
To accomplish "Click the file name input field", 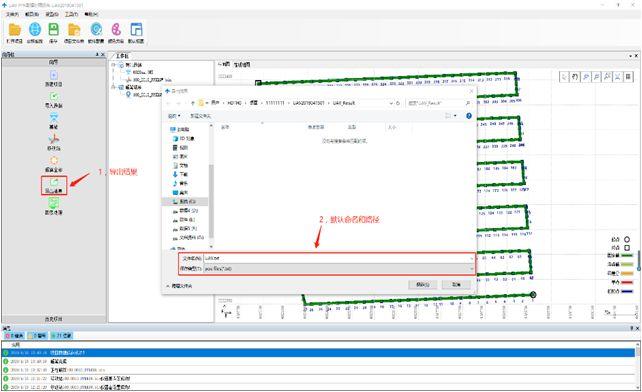I will coord(339,258).
